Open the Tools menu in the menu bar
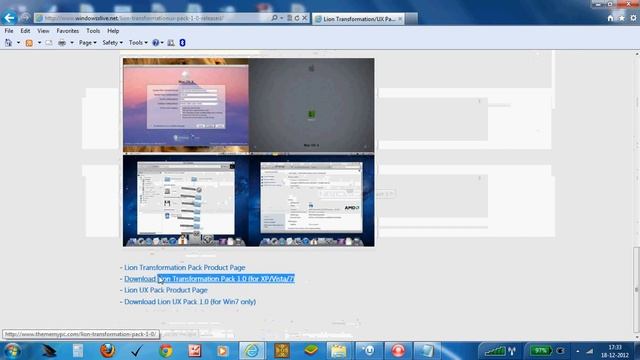The height and width of the screenshot is (360, 640). tap(93, 31)
